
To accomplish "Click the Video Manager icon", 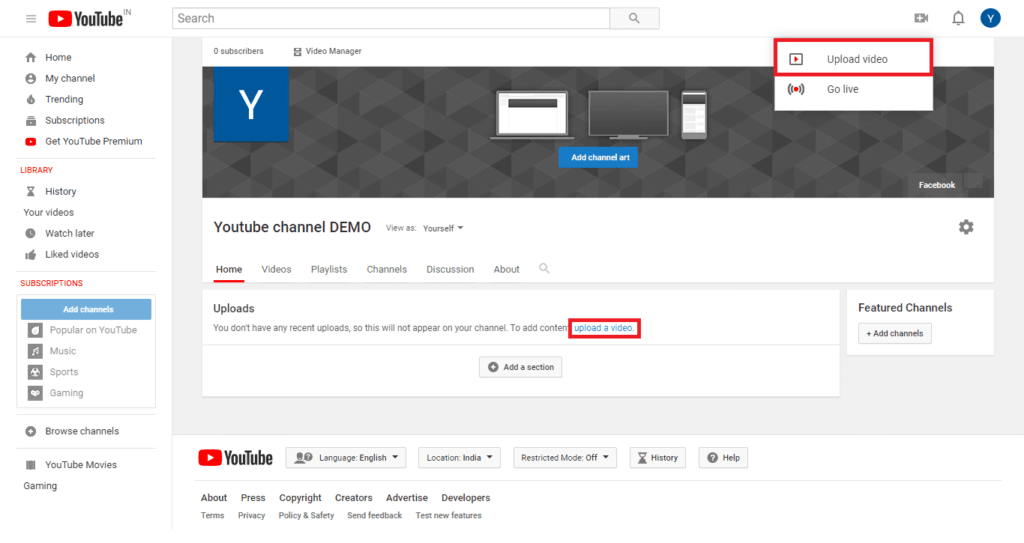I will click(x=297, y=52).
